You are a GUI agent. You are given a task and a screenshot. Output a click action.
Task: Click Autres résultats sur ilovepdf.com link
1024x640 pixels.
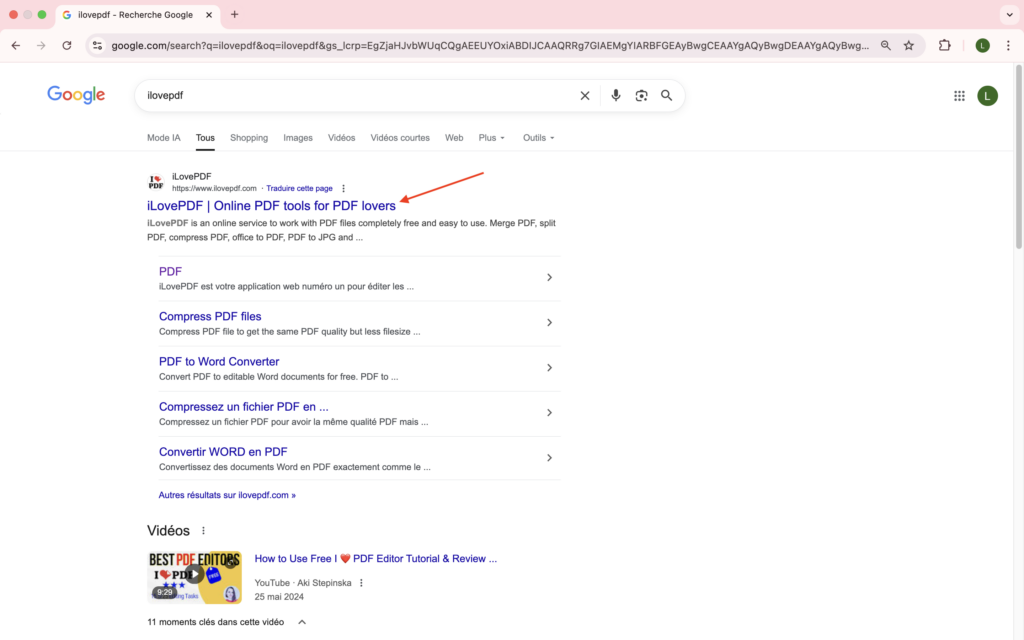tap(227, 495)
